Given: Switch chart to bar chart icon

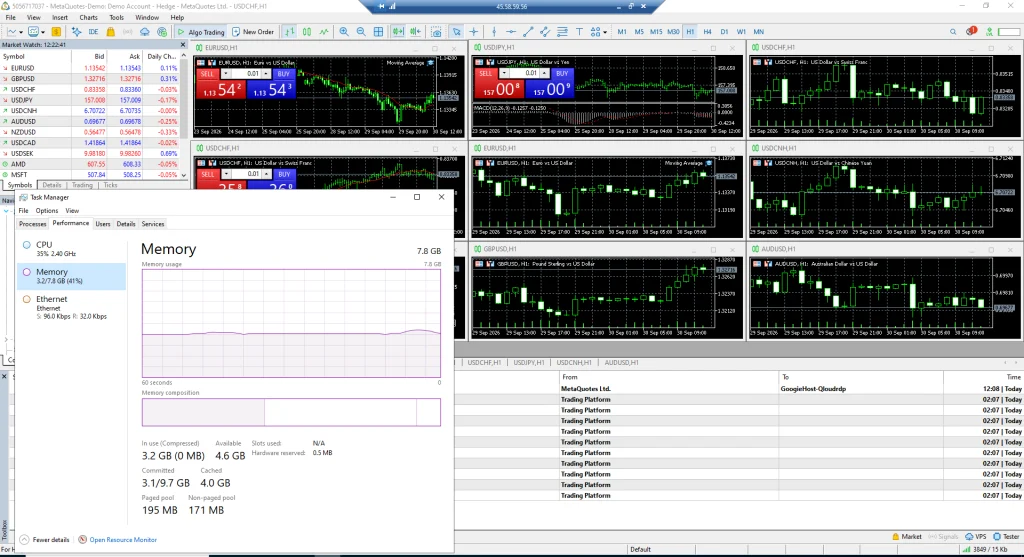Looking at the screenshot, I should coord(289,31).
